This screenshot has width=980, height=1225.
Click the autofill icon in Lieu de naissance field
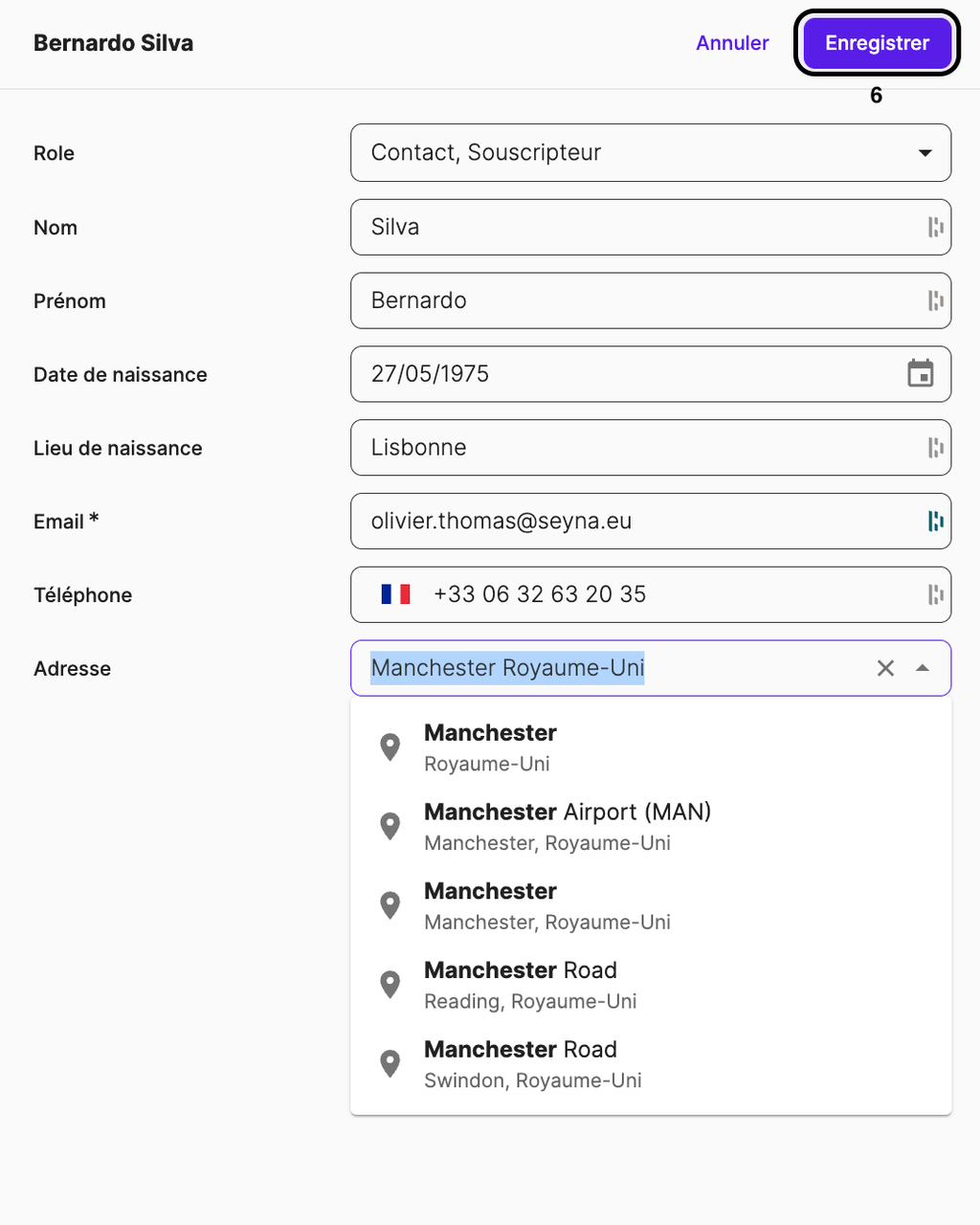click(935, 447)
